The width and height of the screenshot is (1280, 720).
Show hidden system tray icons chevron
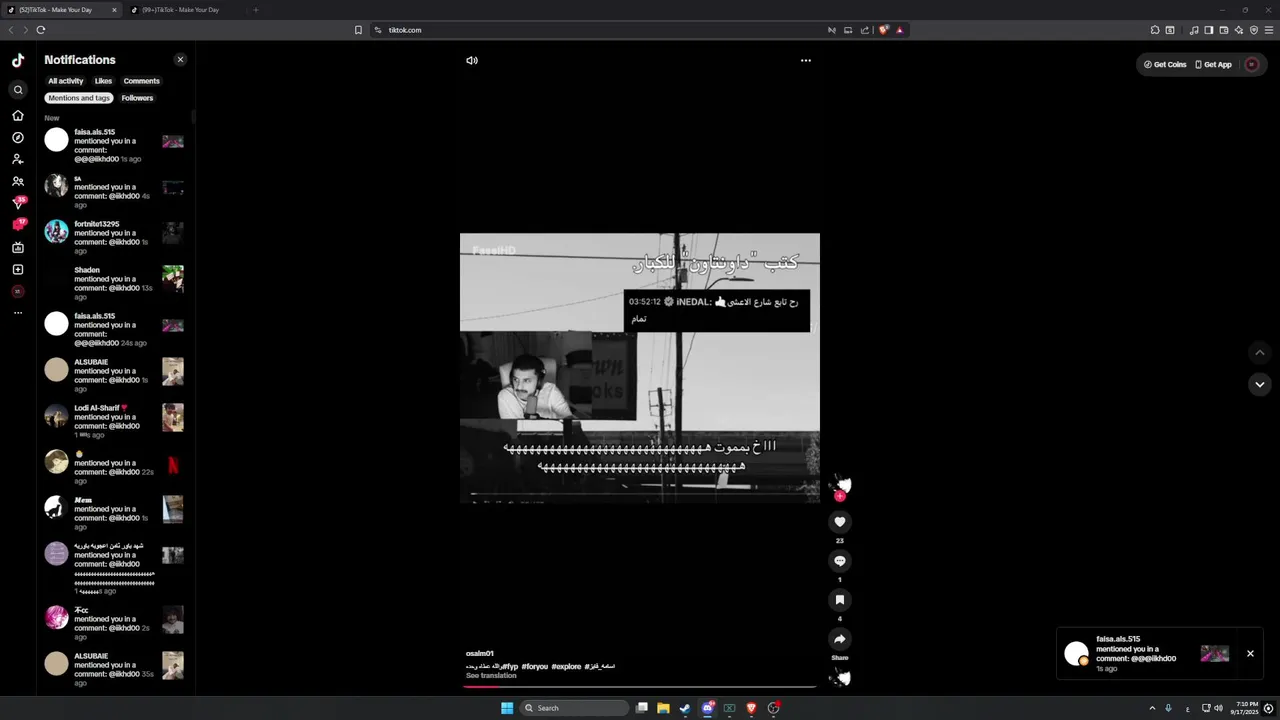click(x=1152, y=708)
